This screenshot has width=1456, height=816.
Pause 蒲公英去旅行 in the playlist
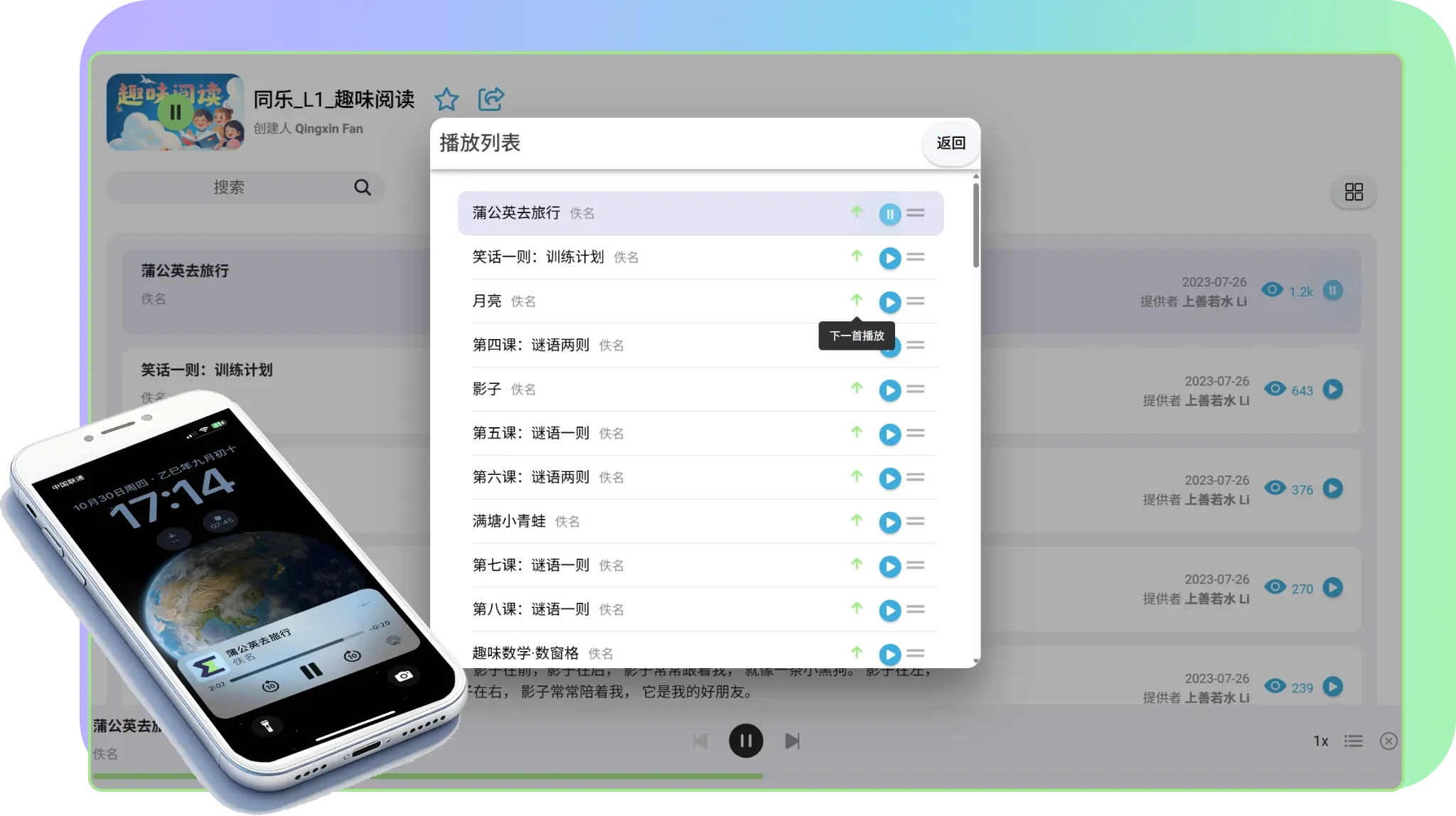889,214
